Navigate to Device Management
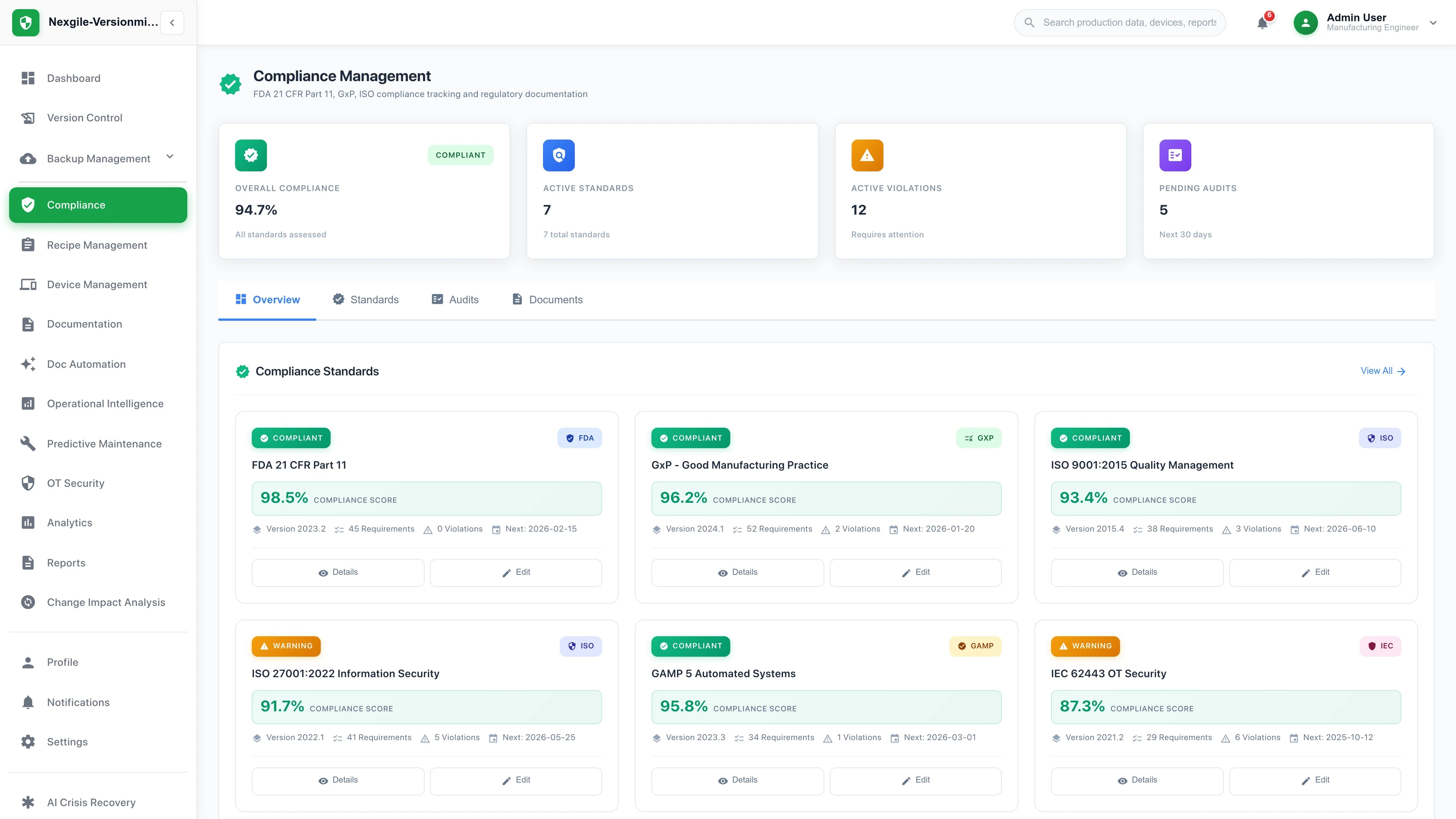The image size is (1456, 819). point(97,284)
